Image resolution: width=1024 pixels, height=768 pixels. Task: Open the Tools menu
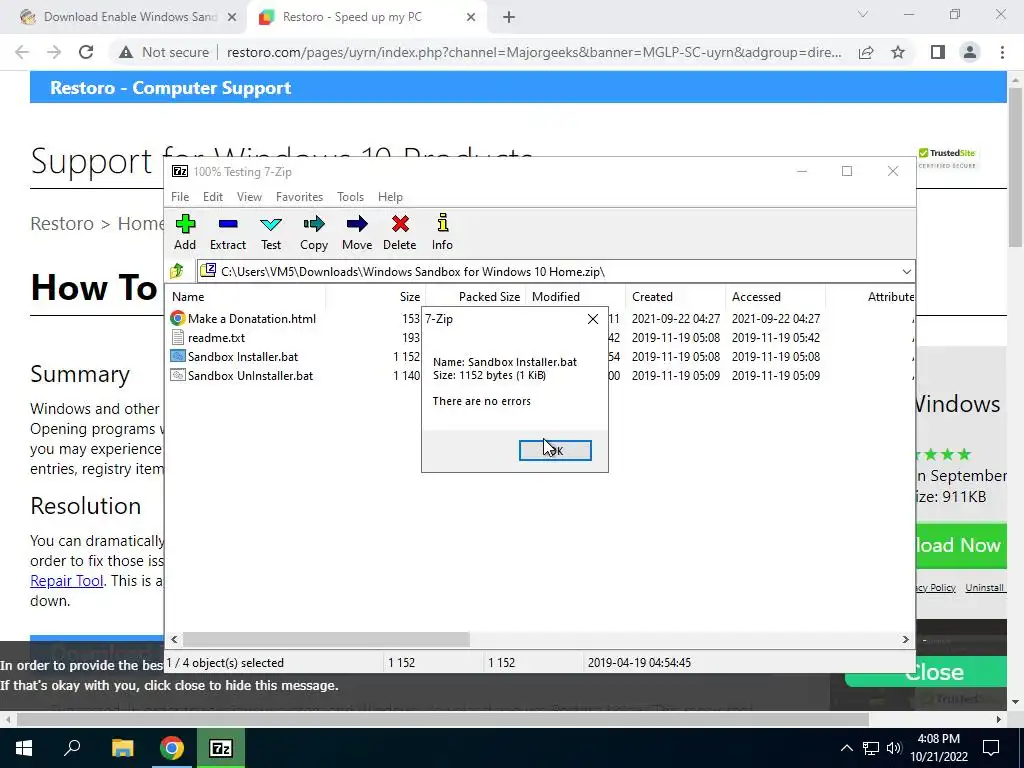click(351, 197)
